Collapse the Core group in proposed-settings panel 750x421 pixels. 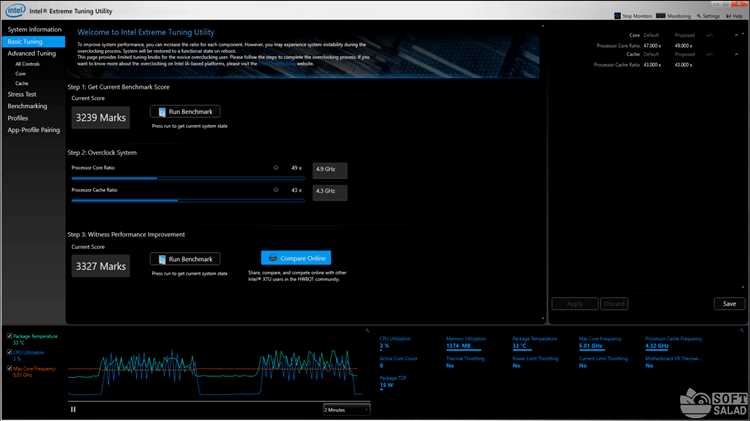736,35
